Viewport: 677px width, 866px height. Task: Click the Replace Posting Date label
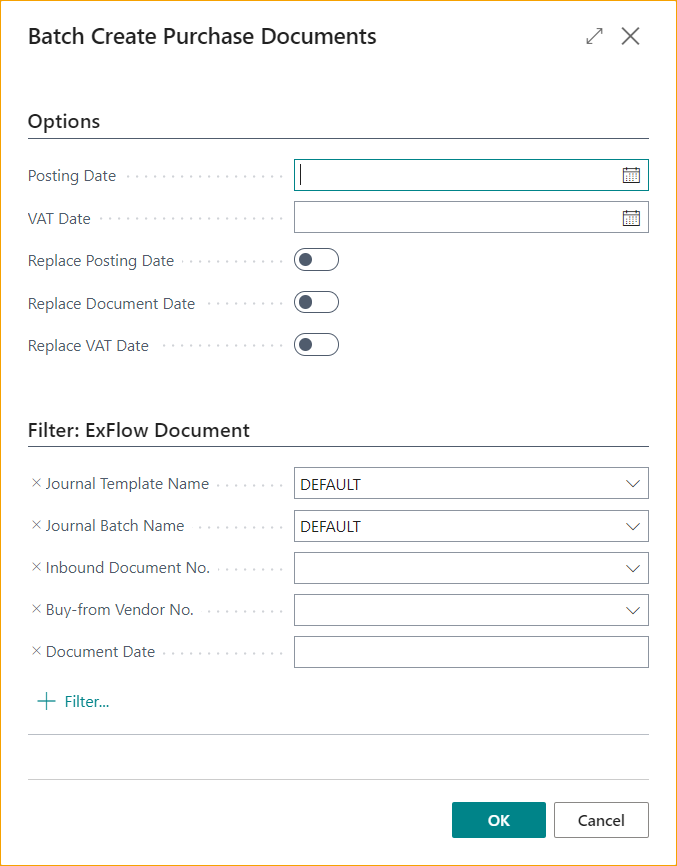[x=101, y=261]
